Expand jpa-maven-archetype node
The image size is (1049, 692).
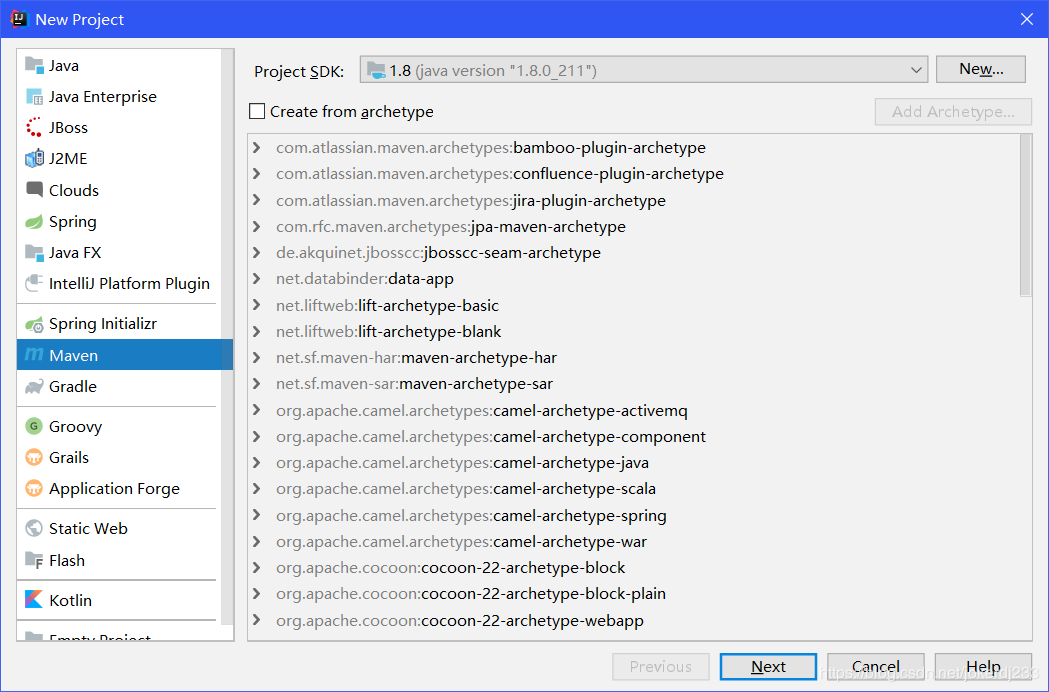coord(256,226)
